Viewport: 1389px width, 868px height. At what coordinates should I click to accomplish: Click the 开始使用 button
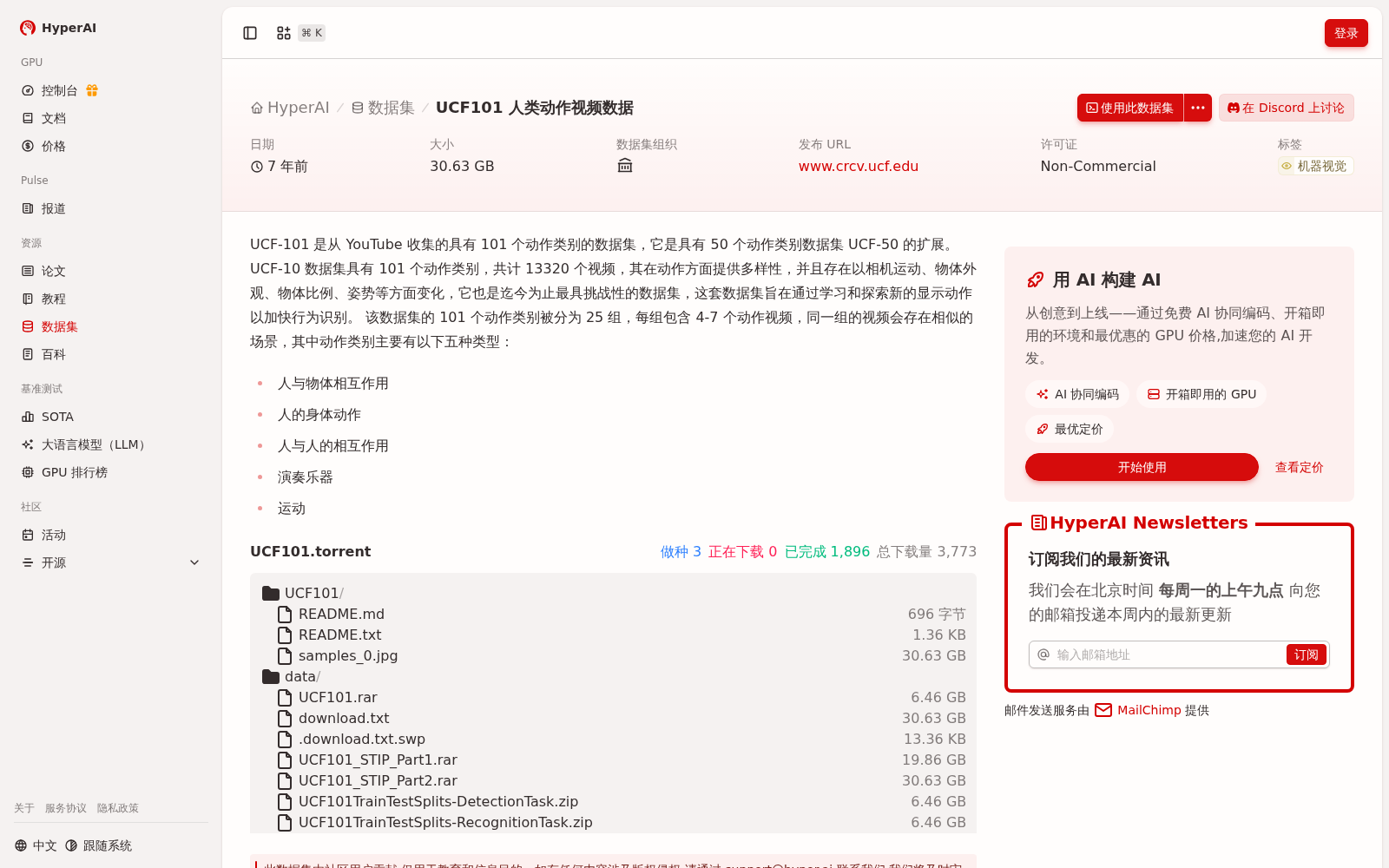1142,467
